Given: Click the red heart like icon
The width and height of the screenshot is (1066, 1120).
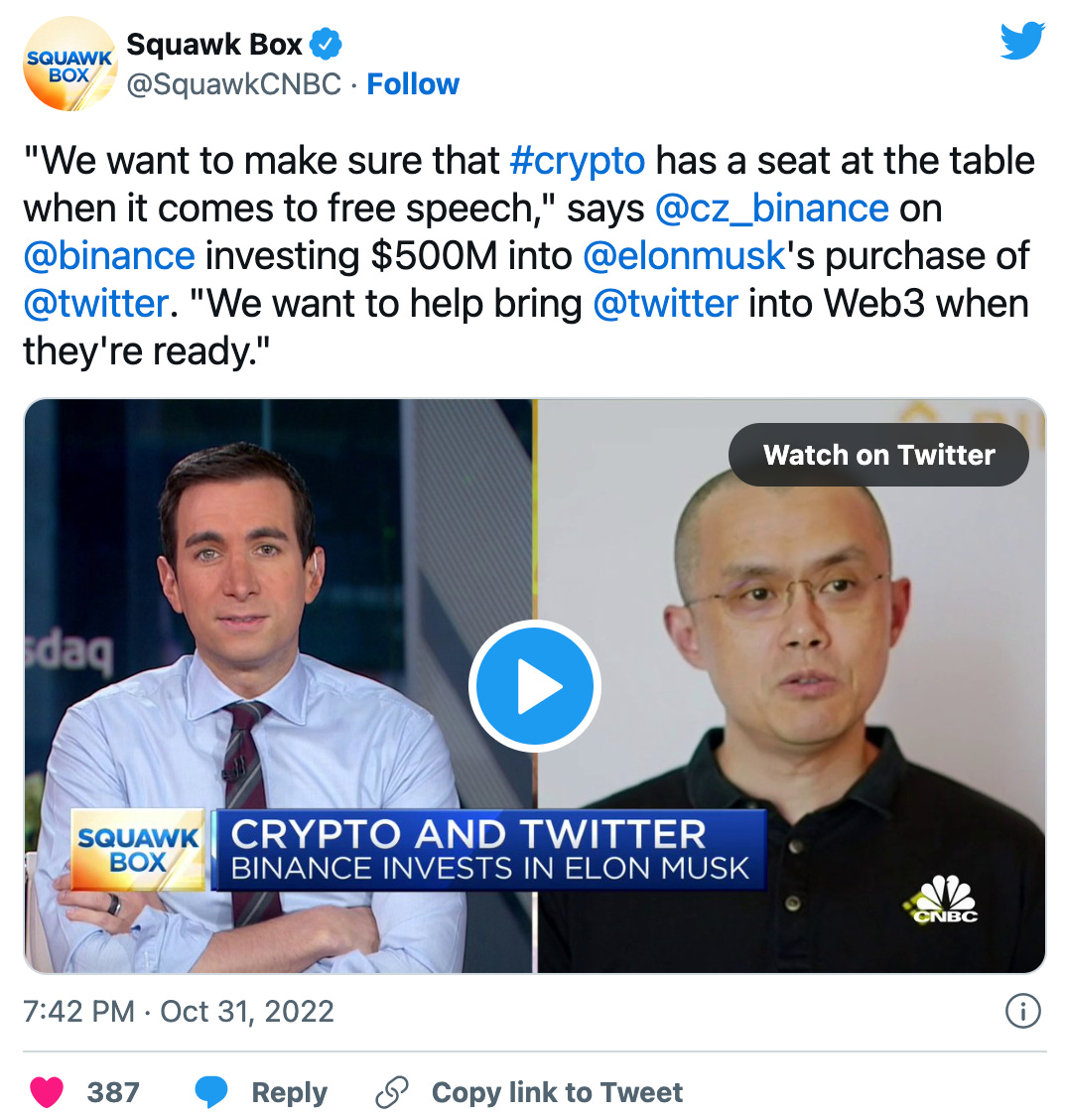Looking at the screenshot, I should [47, 1092].
